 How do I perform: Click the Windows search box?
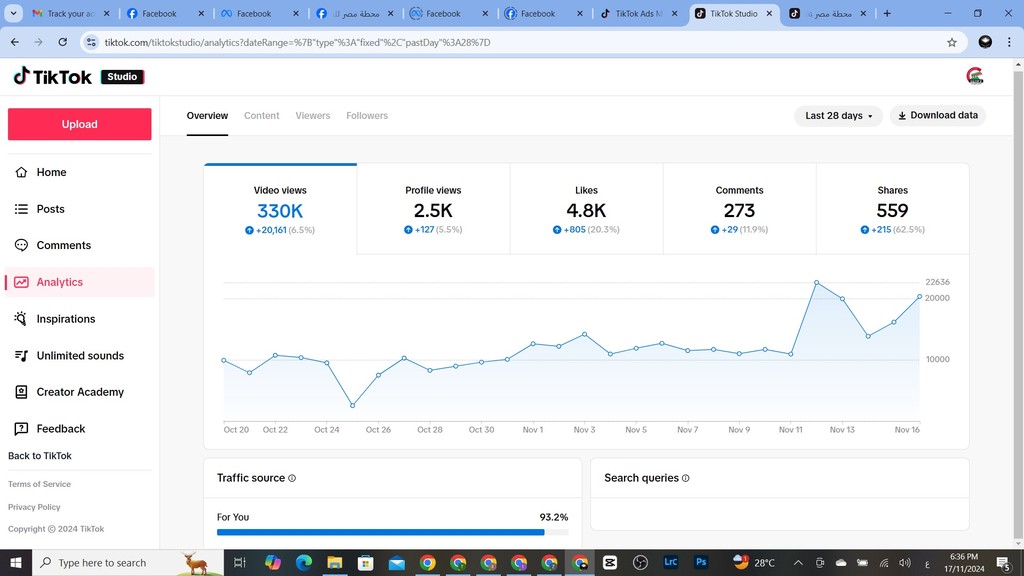tap(127, 563)
